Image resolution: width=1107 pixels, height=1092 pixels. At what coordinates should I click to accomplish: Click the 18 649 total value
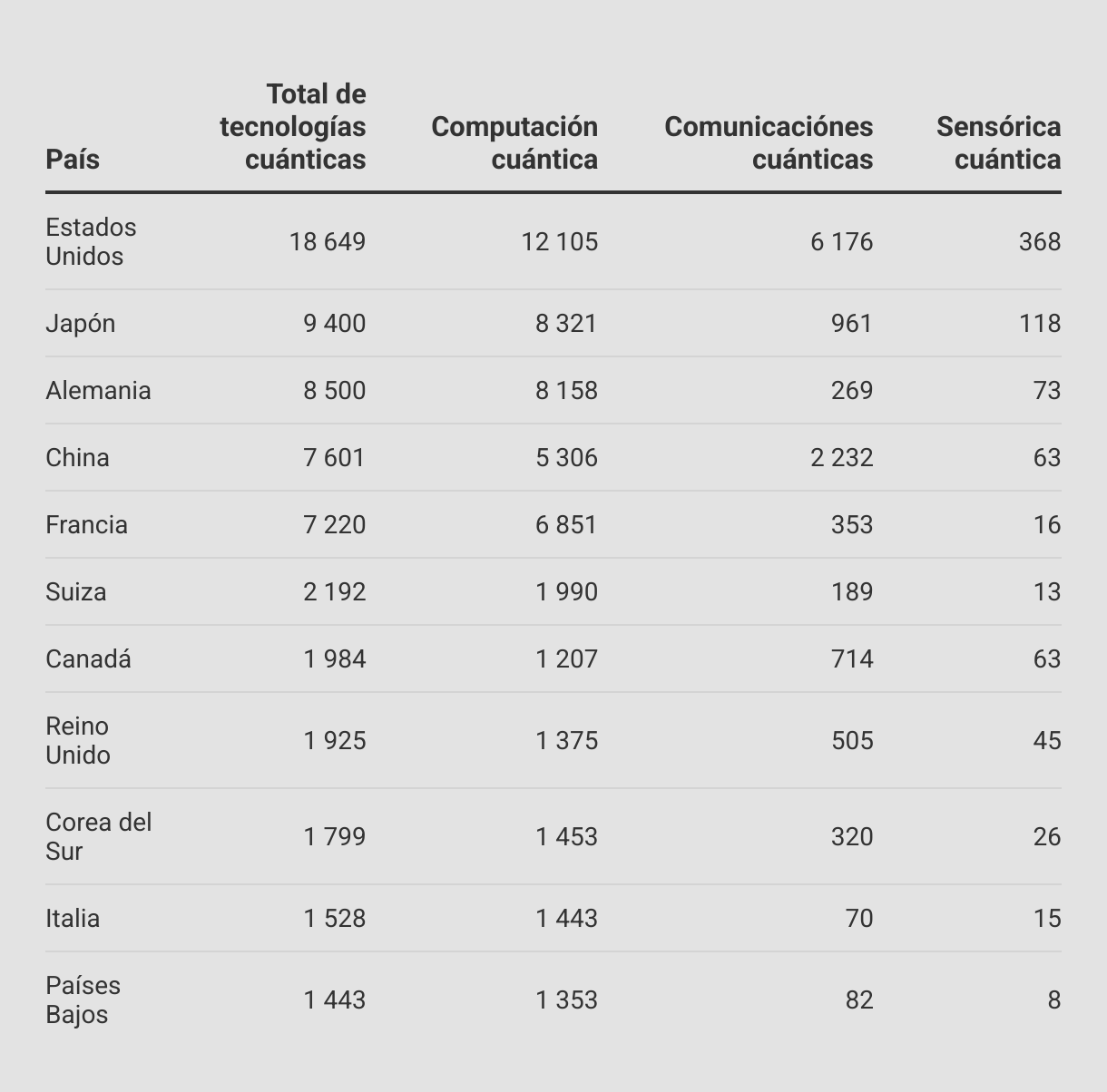[328, 241]
